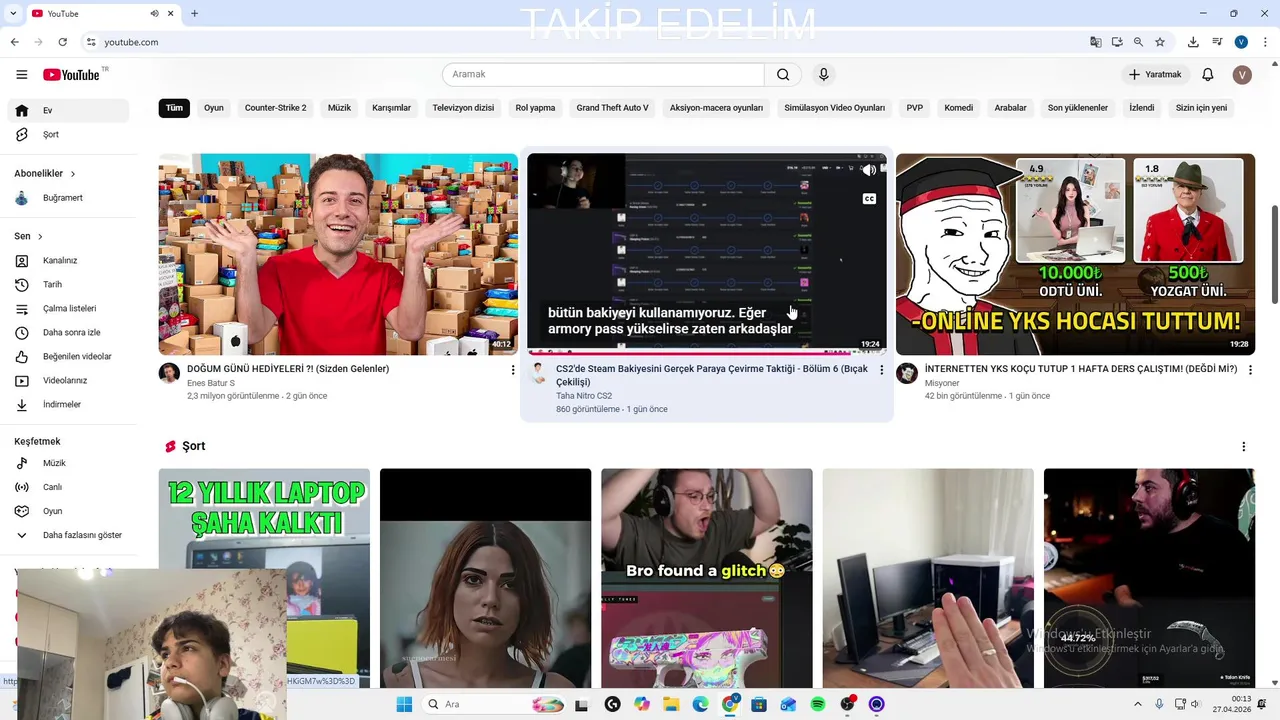Expand the Abonelikler section
This screenshot has width=1280, height=720.
tap(45, 174)
